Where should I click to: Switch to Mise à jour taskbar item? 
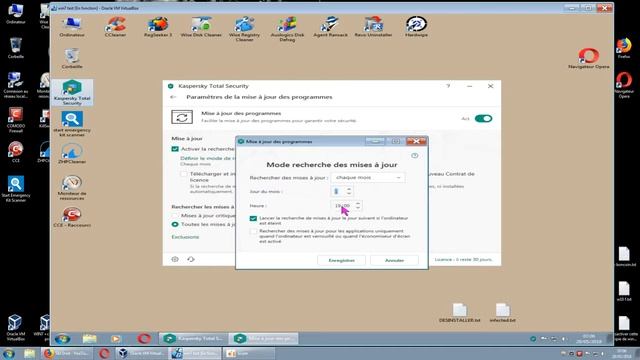pyautogui.click(x=263, y=338)
